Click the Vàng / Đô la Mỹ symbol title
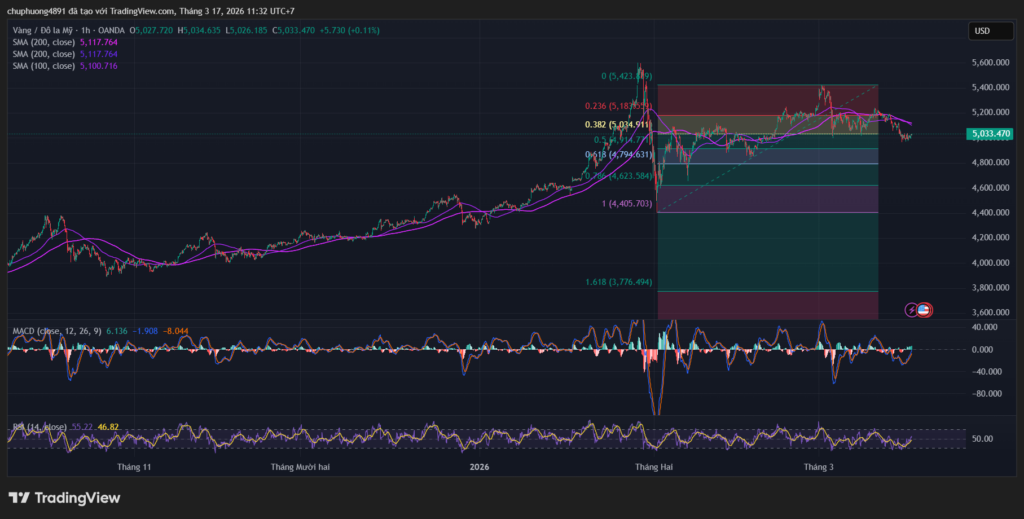 tap(45, 30)
